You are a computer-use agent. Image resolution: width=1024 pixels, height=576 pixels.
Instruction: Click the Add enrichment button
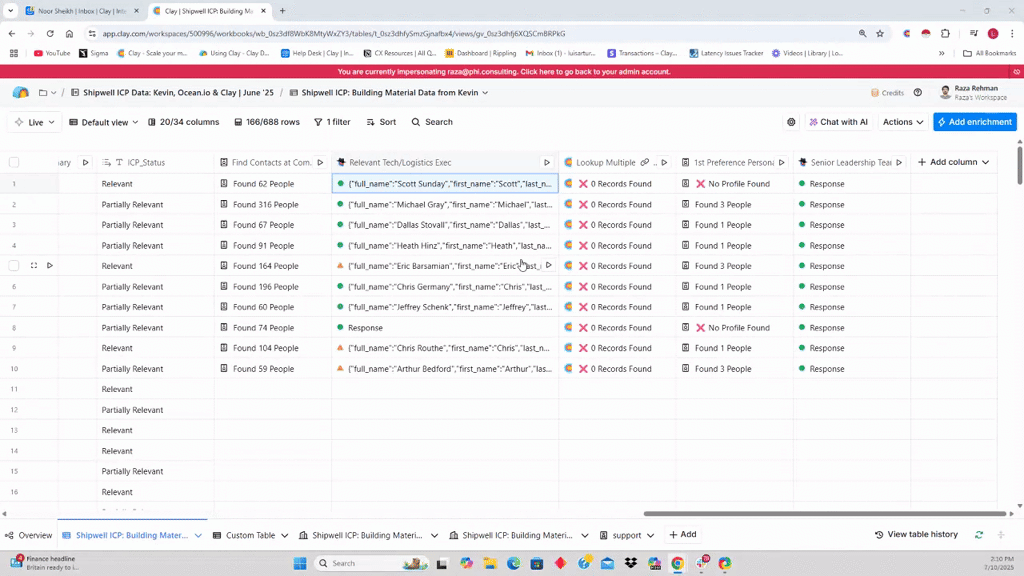(x=975, y=122)
